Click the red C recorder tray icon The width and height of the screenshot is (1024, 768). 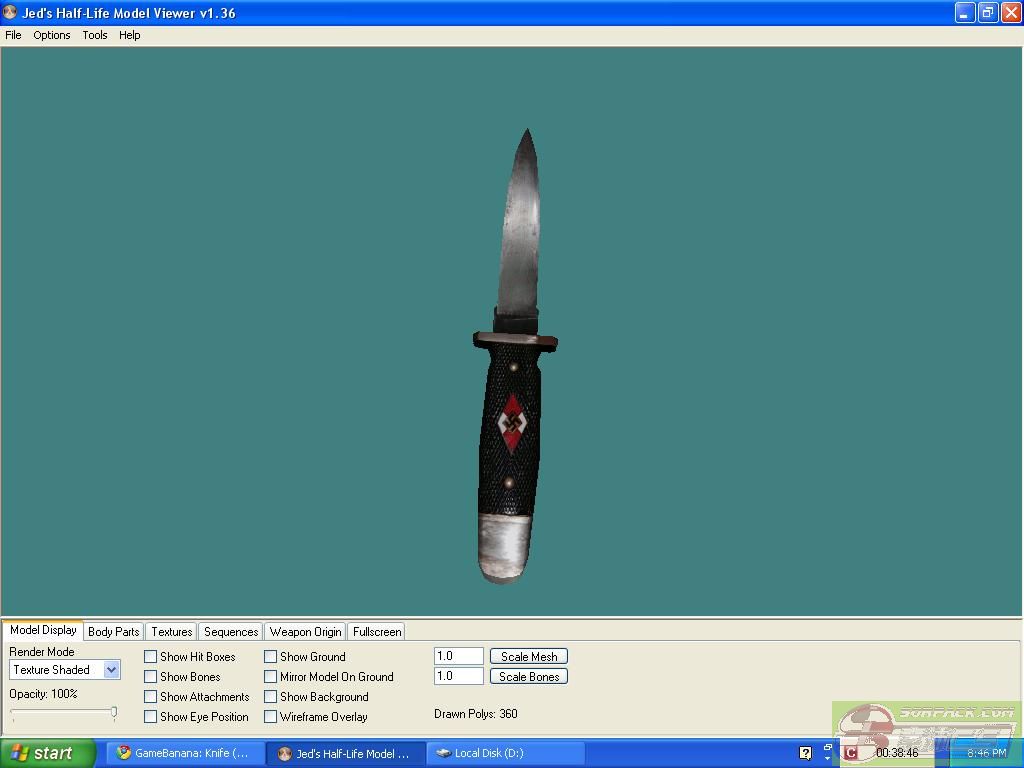click(x=850, y=753)
